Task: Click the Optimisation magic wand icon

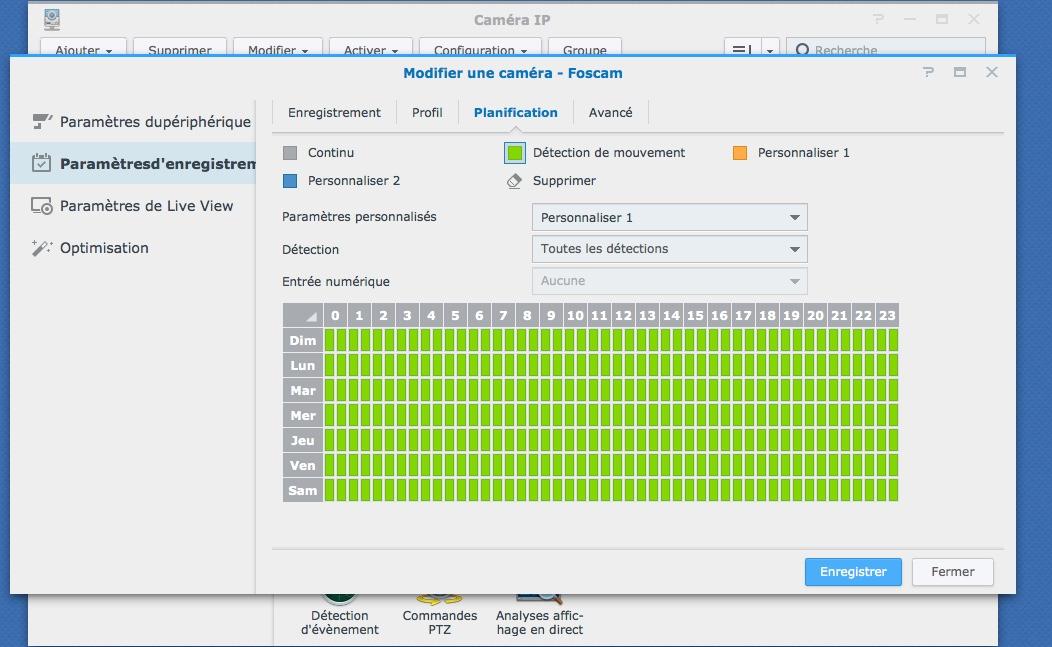Action: click(41, 248)
